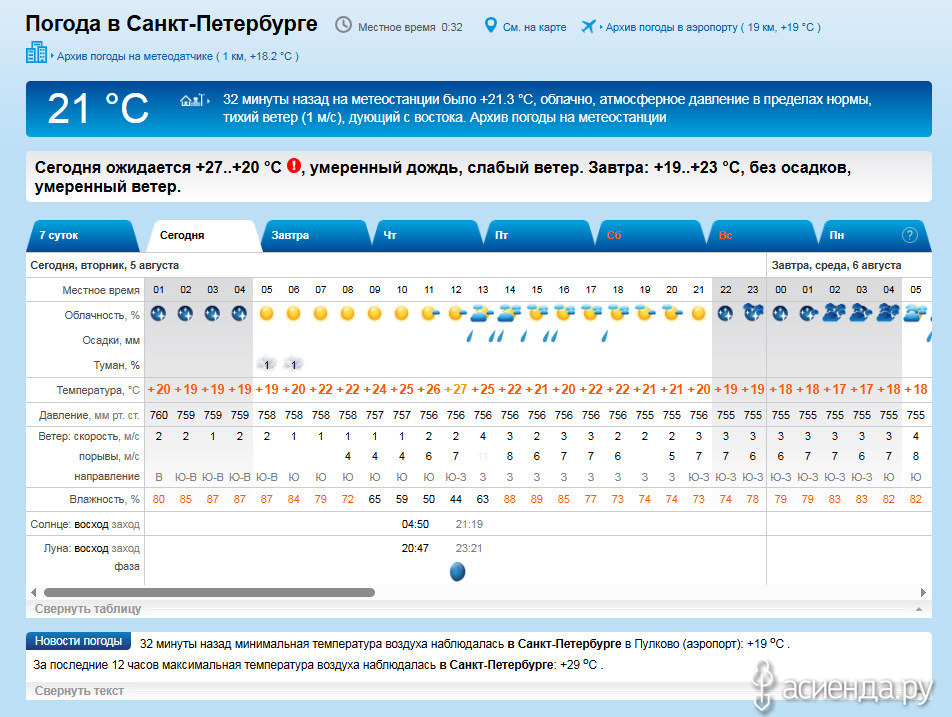Click the left scroll arrow under the table
The width and height of the screenshot is (952, 717).
pos(33,592)
